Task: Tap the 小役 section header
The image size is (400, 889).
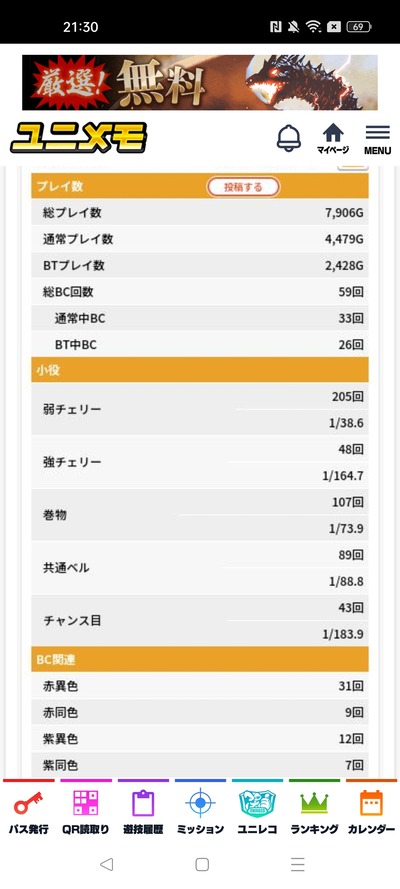Action: coord(200,370)
